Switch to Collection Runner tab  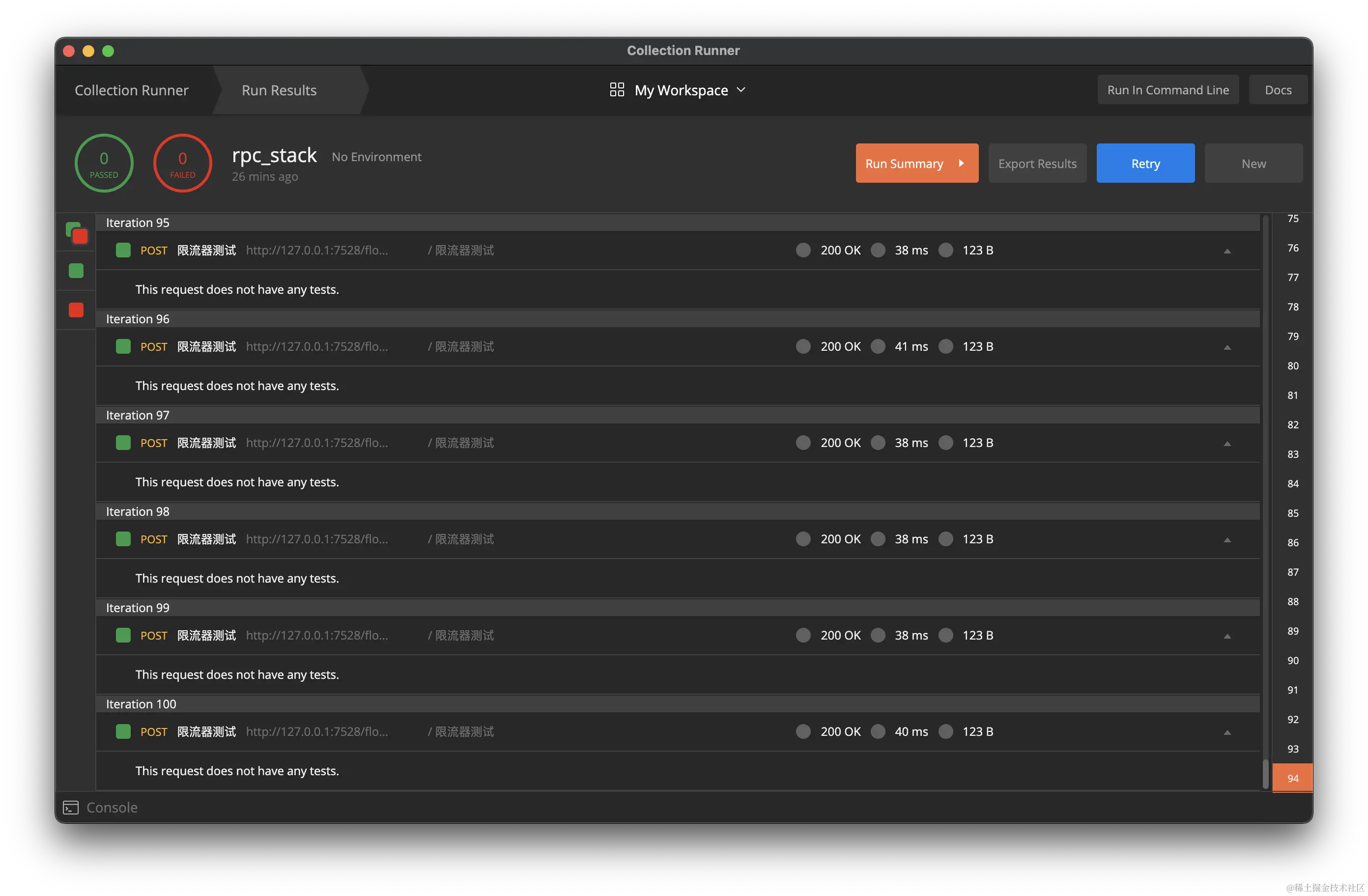coord(132,90)
